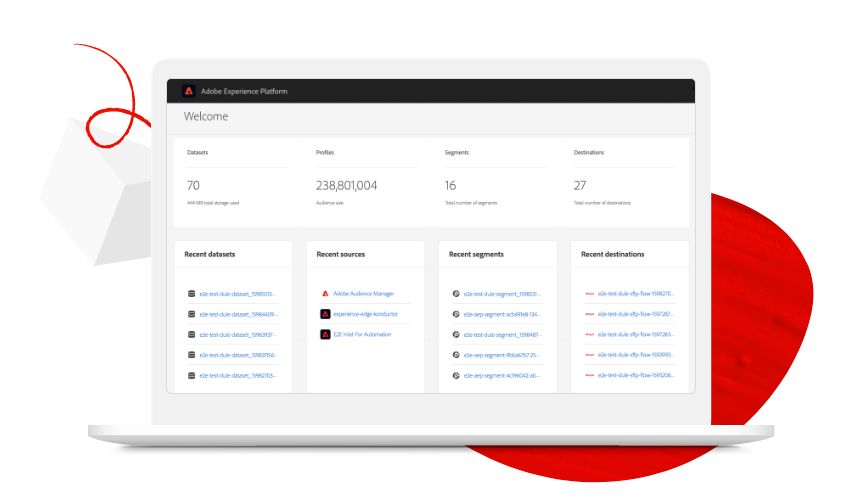This screenshot has width=860, height=504.
Task: Click the Total number of segments caption
Action: pyautogui.click(x=471, y=203)
